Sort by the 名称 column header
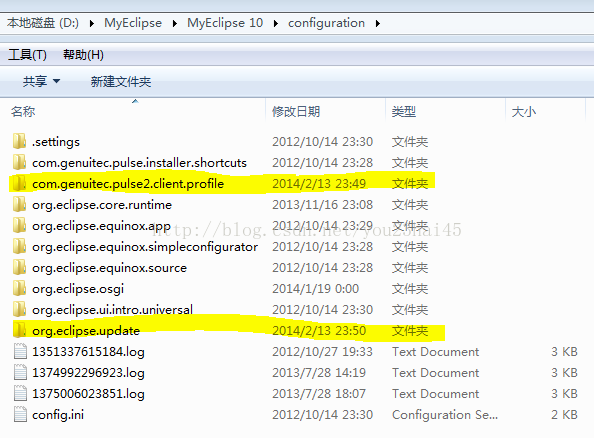 point(23,111)
